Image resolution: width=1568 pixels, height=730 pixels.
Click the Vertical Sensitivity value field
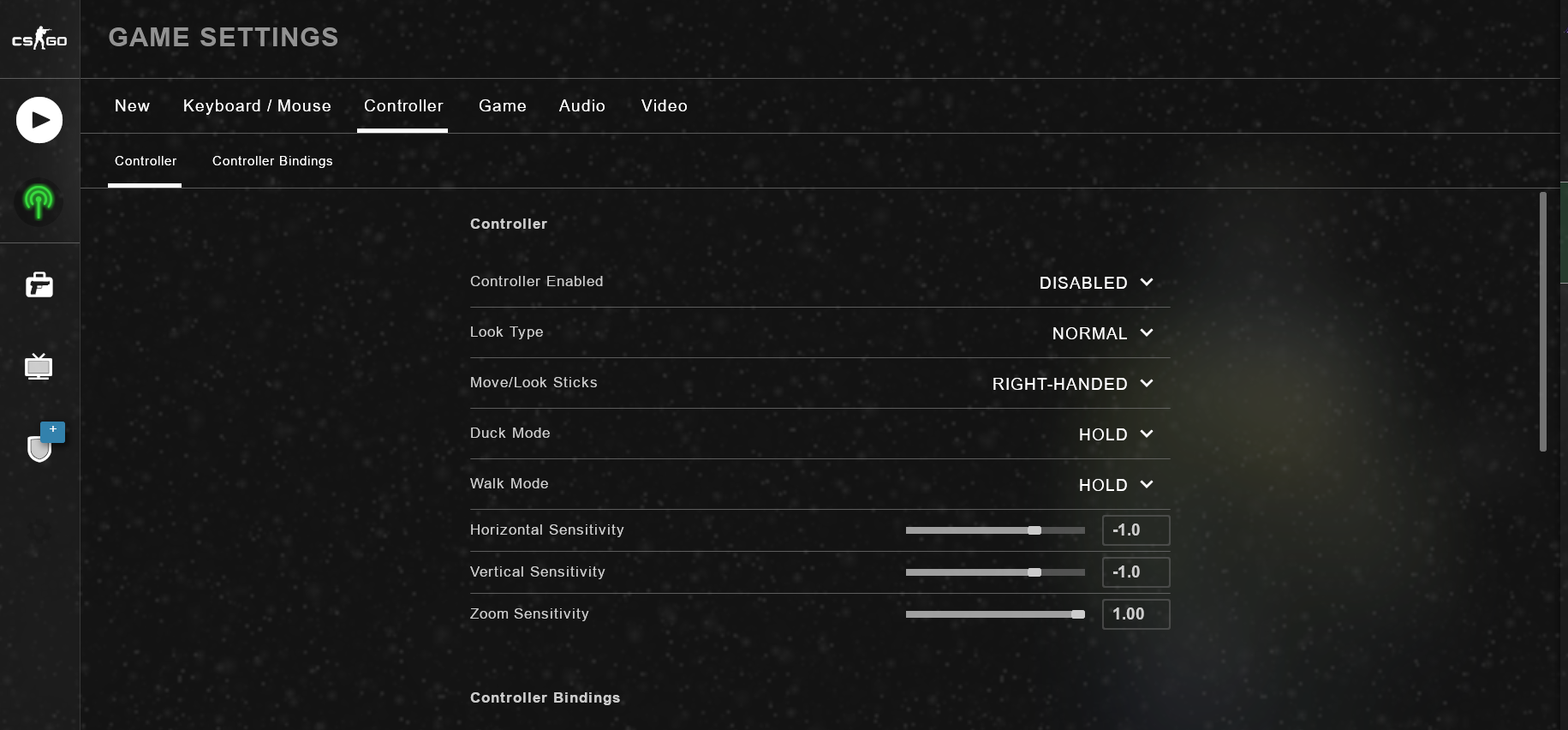point(1136,572)
